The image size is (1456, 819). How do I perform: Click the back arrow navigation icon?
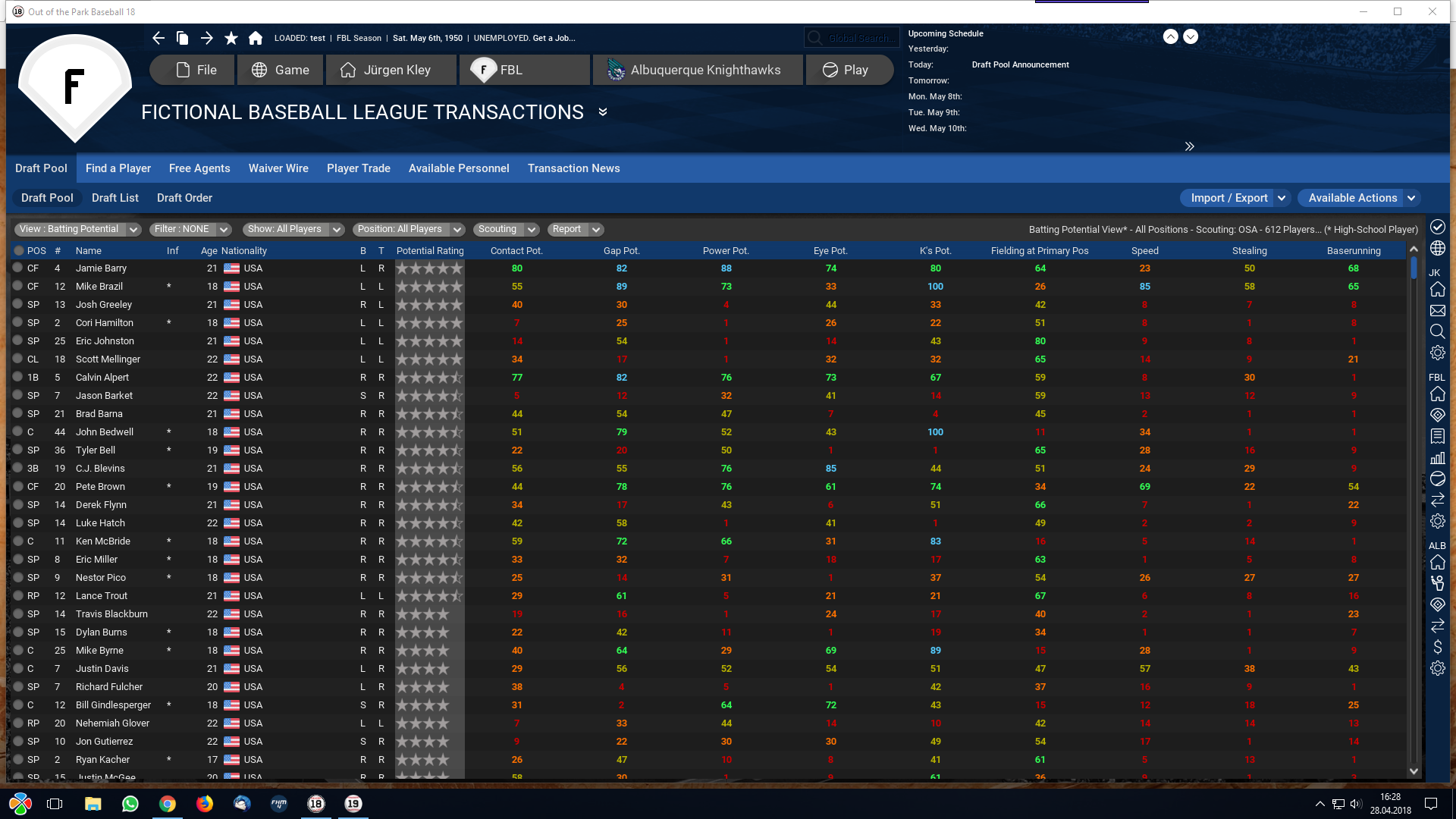pyautogui.click(x=158, y=38)
